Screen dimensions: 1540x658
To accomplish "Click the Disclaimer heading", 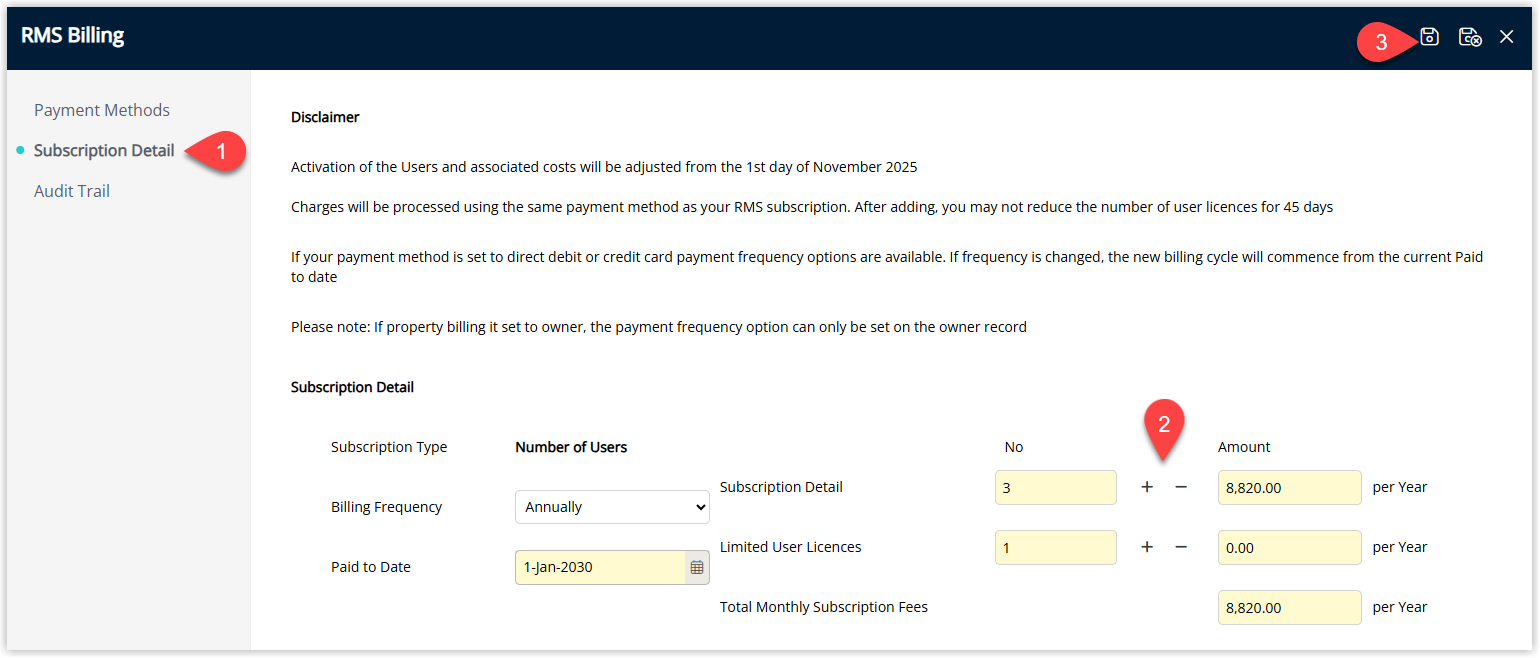I will pyautogui.click(x=325, y=117).
